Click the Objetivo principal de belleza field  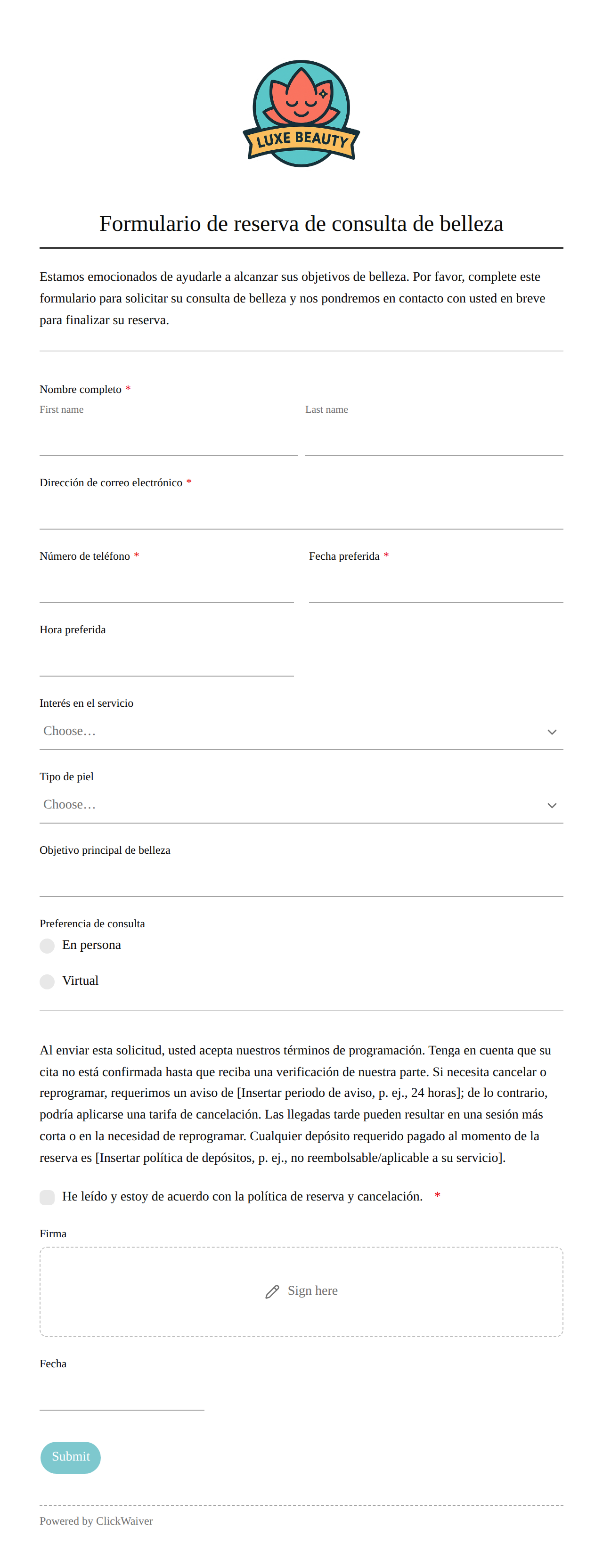pos(301,880)
